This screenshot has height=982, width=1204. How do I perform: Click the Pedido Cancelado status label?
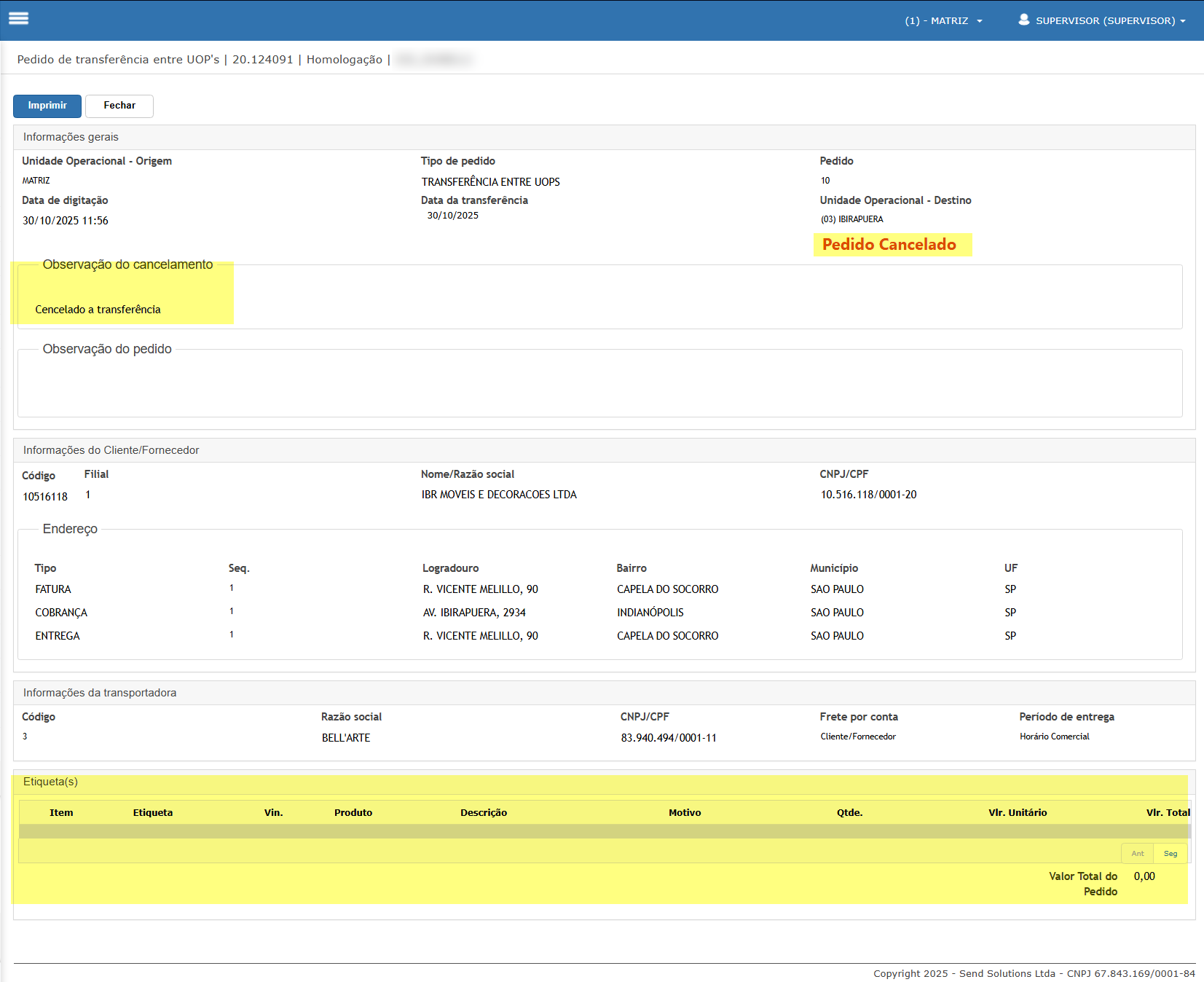coord(889,245)
